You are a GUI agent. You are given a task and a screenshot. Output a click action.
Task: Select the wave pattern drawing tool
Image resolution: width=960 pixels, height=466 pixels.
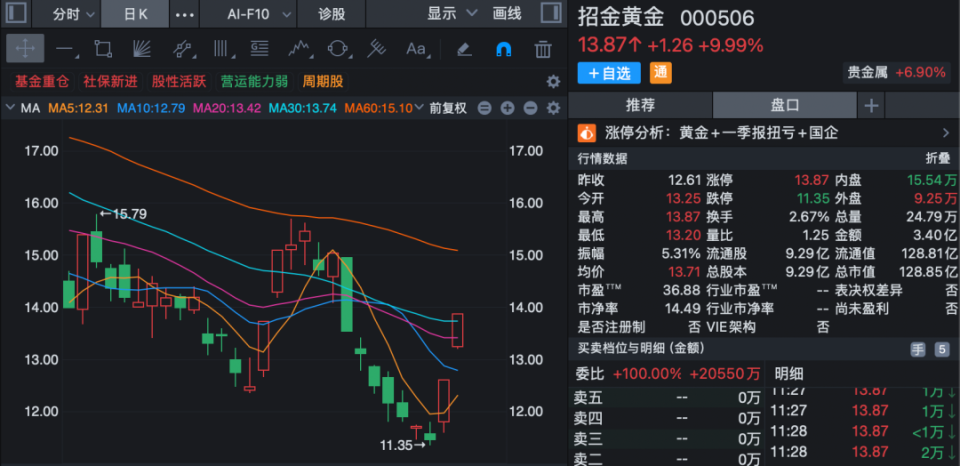pyautogui.click(x=299, y=49)
